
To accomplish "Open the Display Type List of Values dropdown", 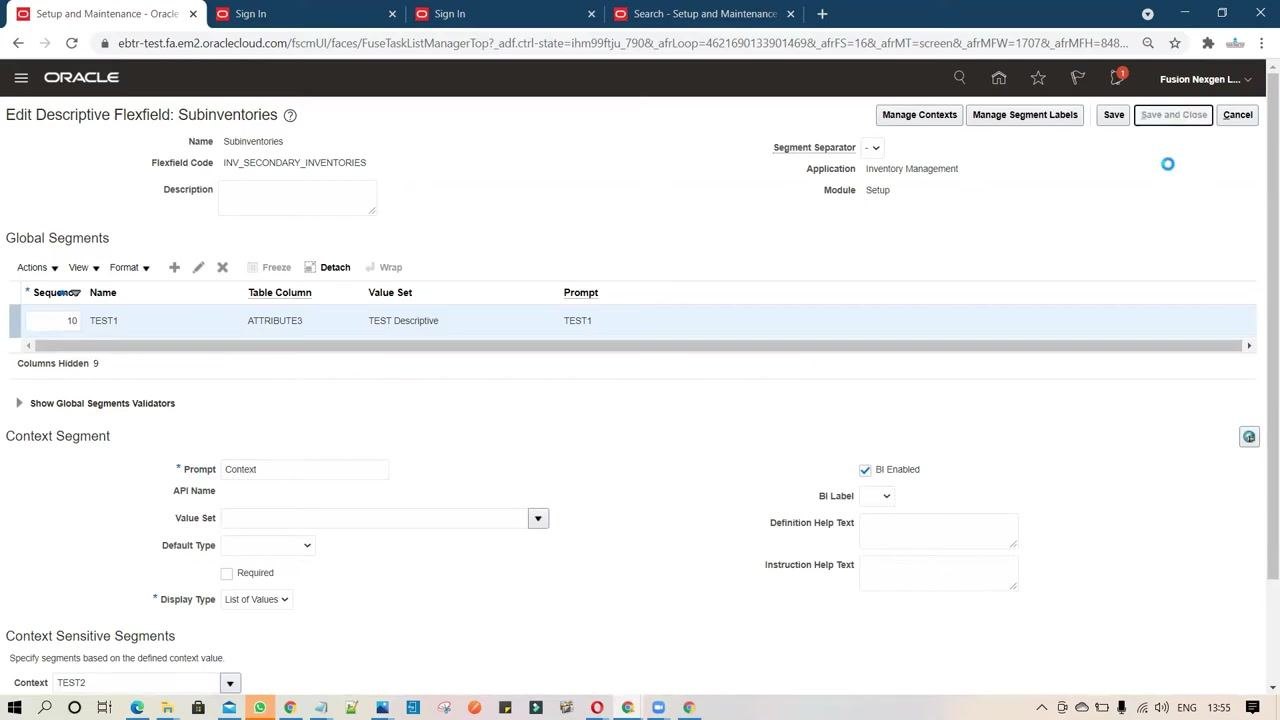I will click(256, 600).
